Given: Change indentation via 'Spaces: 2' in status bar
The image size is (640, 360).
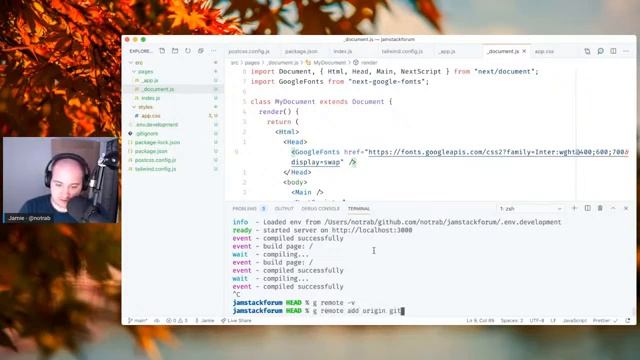Looking at the screenshot, I should pos(512,321).
